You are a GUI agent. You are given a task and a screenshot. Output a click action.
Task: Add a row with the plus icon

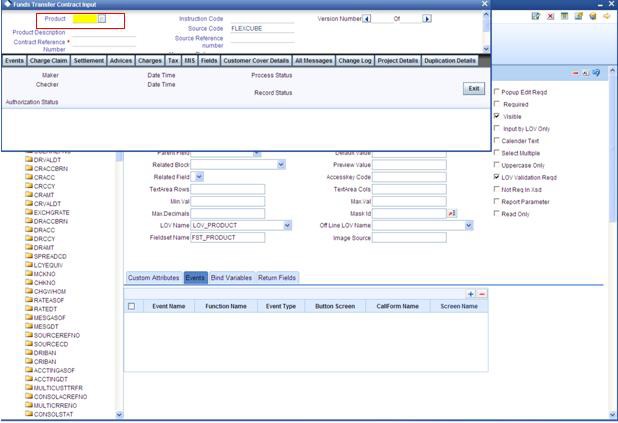471,294
